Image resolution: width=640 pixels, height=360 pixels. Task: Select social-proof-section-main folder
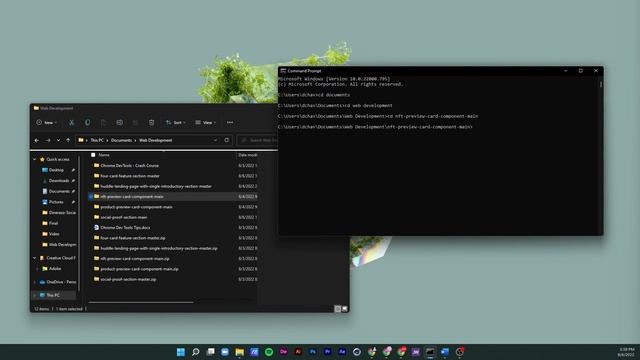point(124,217)
